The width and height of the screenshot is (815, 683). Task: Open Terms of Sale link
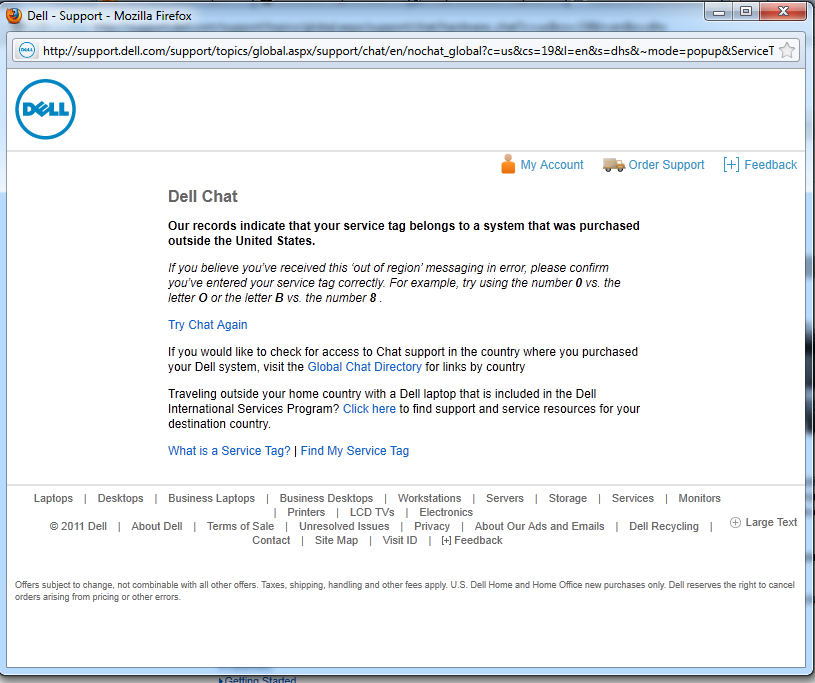click(x=240, y=526)
